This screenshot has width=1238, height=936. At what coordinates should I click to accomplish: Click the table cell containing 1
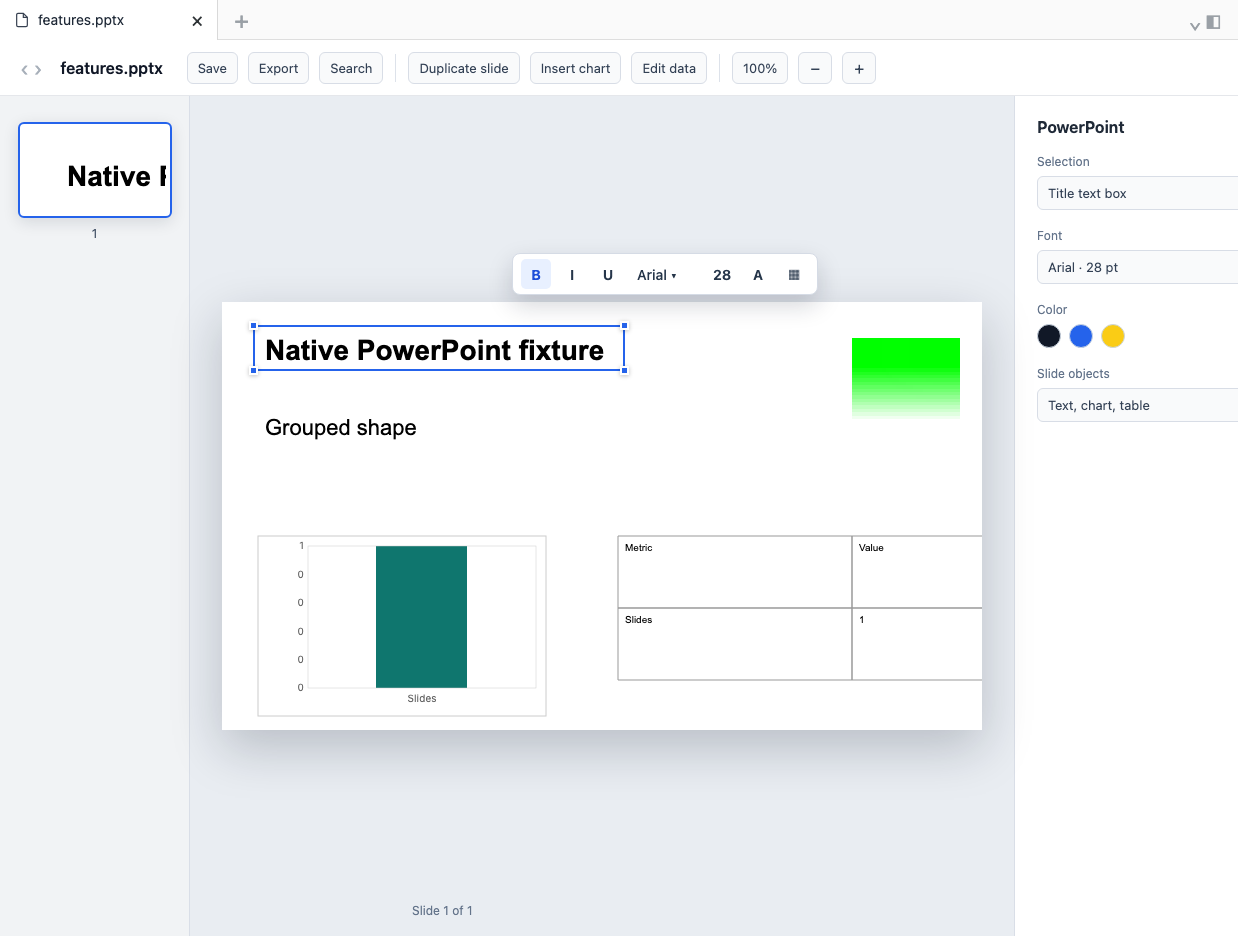point(917,644)
